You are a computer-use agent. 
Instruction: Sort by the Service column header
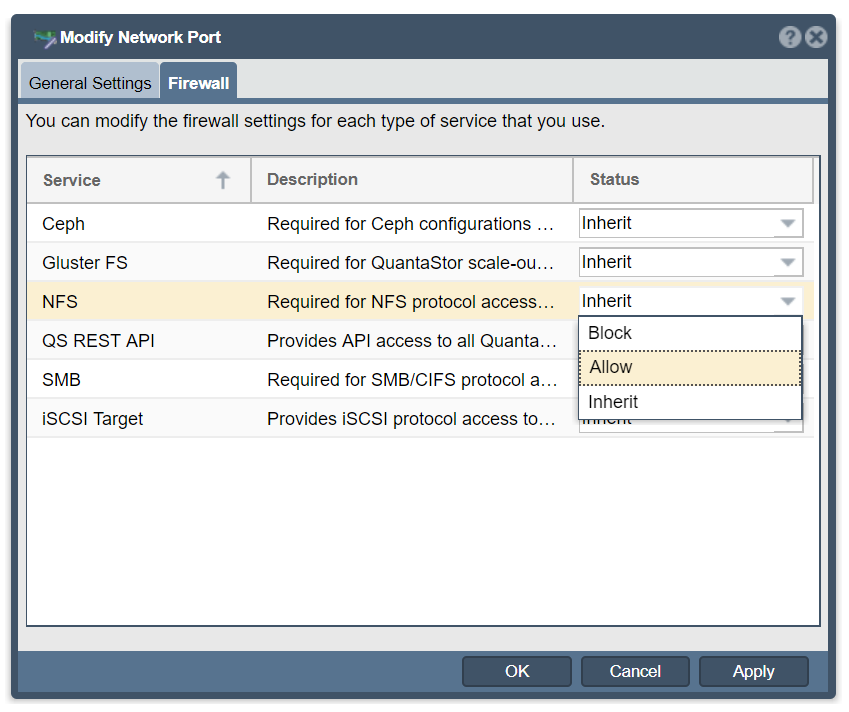pos(139,180)
